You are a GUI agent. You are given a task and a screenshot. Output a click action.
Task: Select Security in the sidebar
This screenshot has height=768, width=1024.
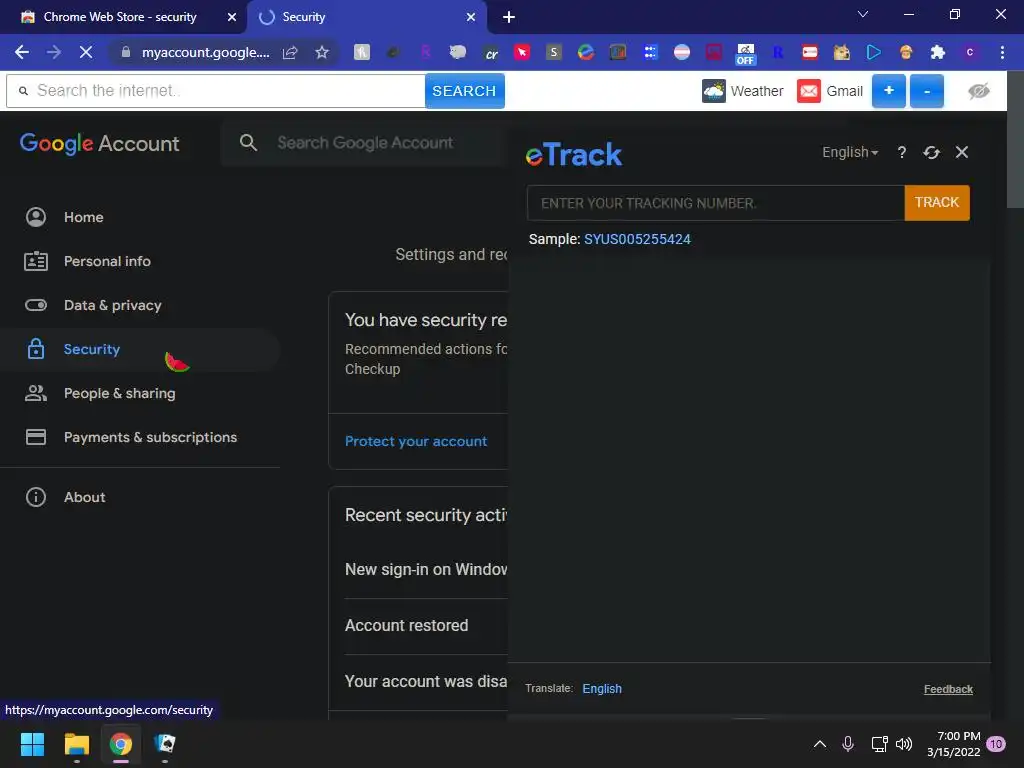[140, 349]
